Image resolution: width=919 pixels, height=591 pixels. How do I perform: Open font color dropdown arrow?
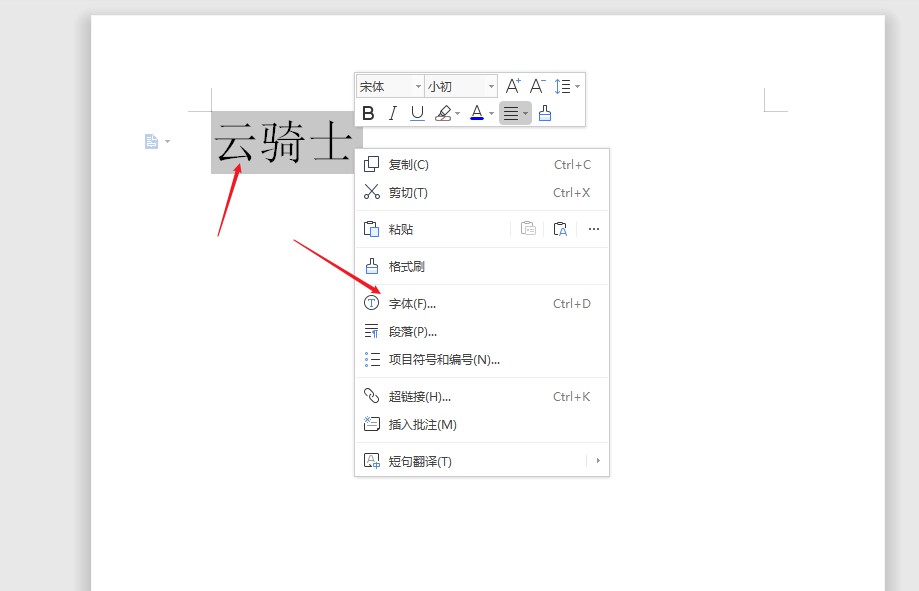click(x=491, y=114)
